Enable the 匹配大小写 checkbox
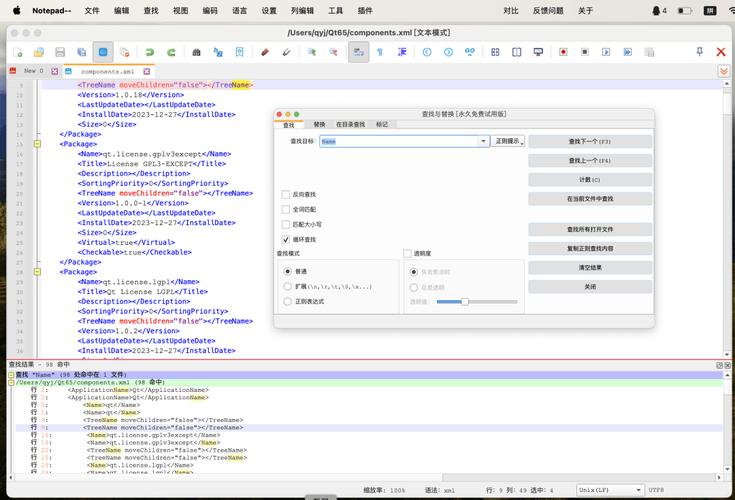 [286, 225]
